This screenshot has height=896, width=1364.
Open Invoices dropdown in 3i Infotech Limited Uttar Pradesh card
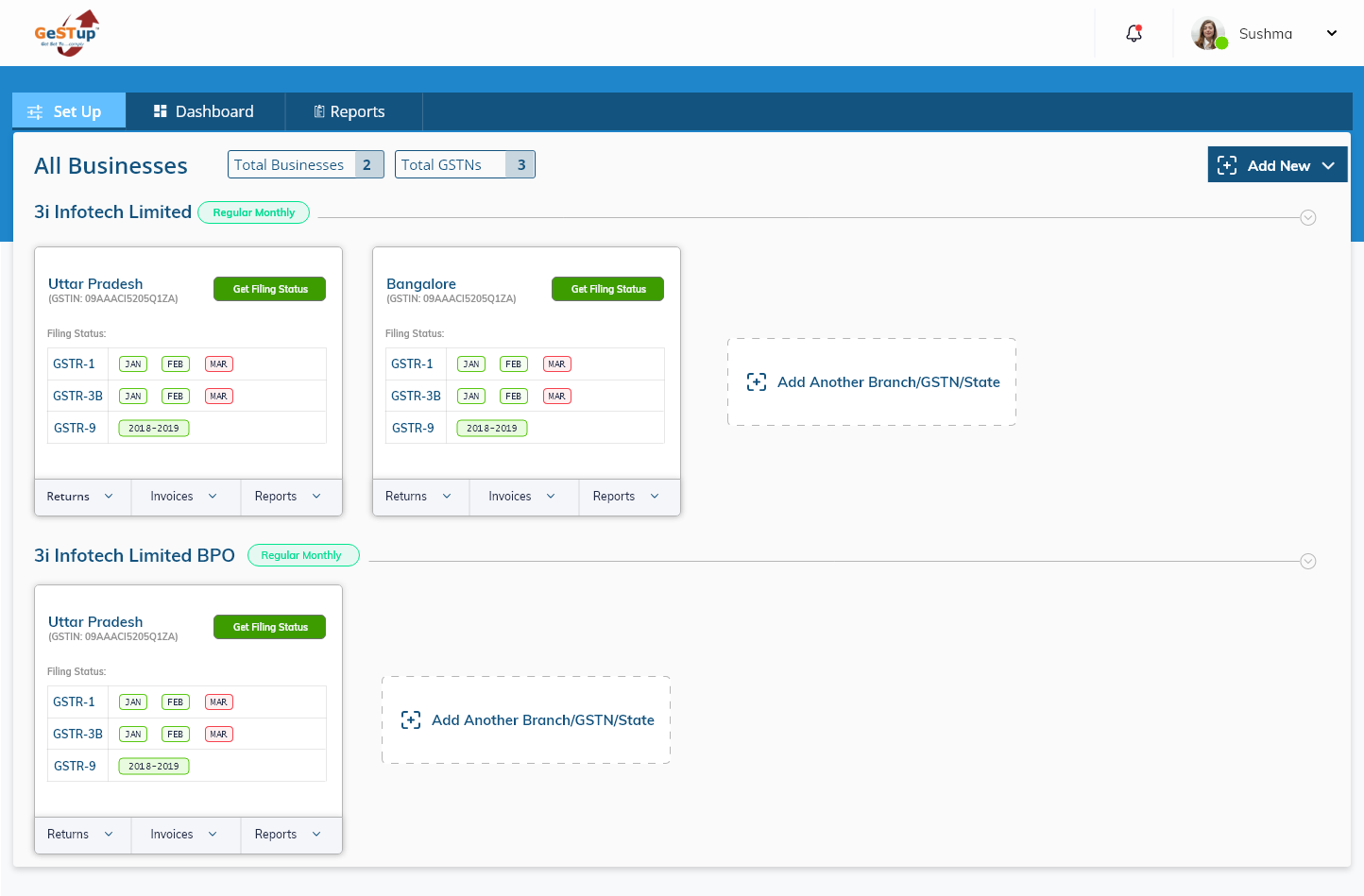click(x=183, y=497)
